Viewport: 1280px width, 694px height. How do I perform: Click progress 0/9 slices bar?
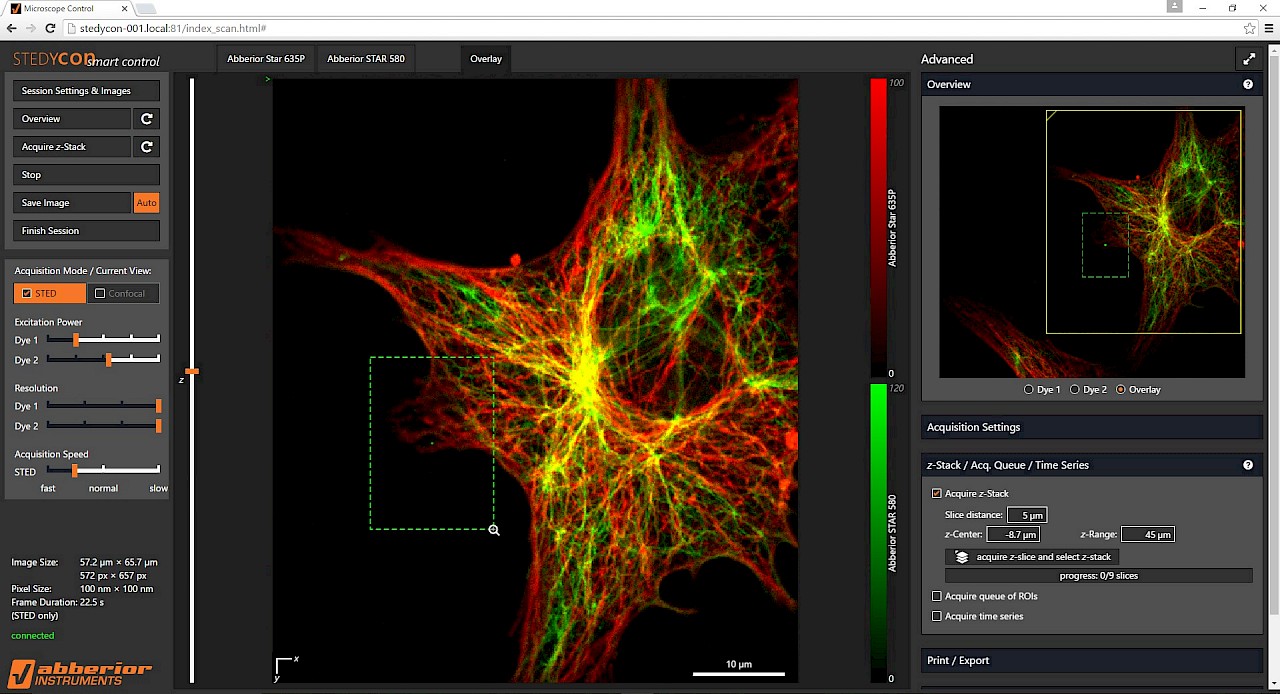pos(1099,576)
